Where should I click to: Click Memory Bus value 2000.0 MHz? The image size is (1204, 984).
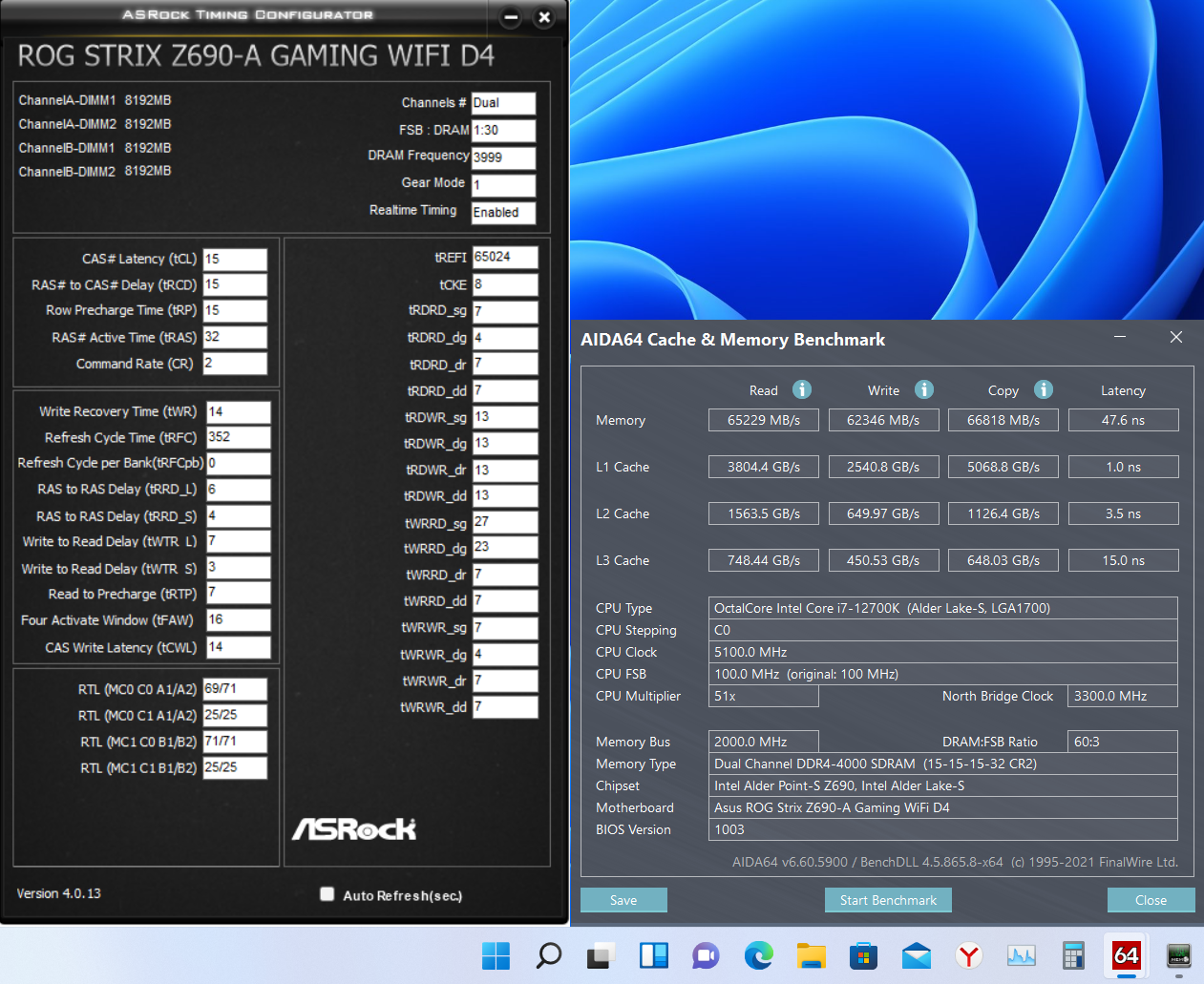(x=764, y=742)
